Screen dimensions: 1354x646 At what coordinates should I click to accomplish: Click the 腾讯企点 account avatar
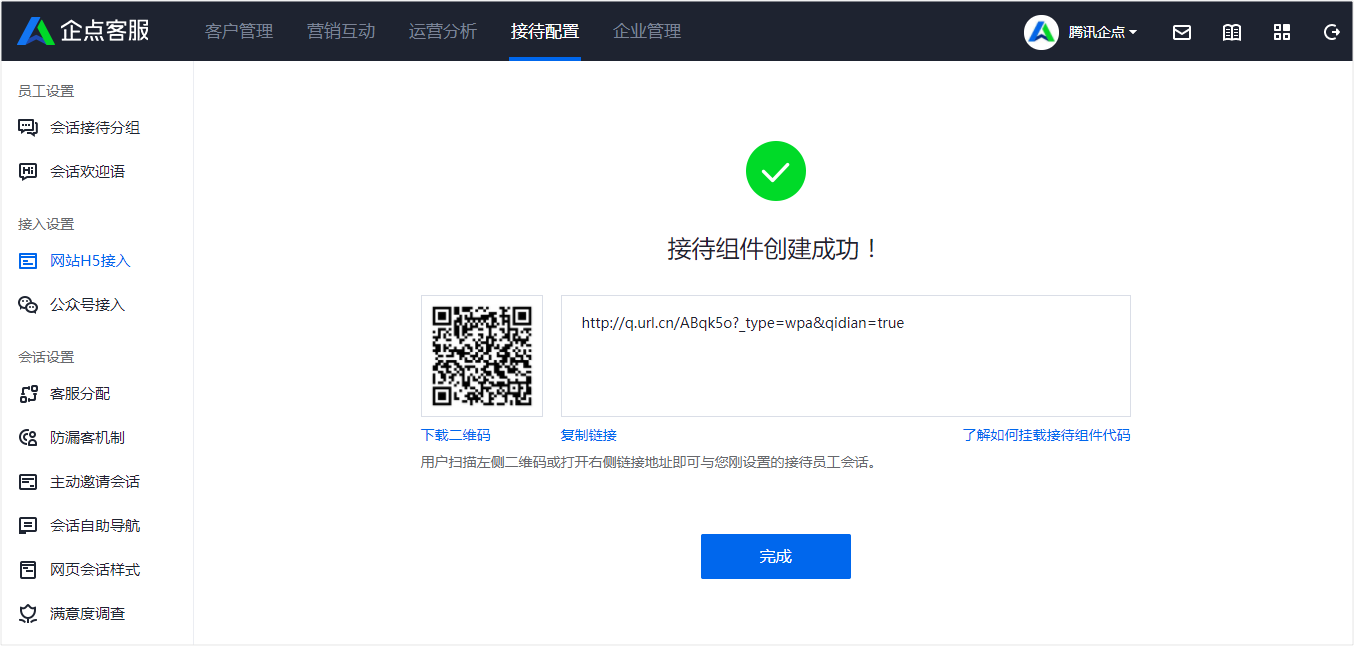pyautogui.click(x=1041, y=32)
